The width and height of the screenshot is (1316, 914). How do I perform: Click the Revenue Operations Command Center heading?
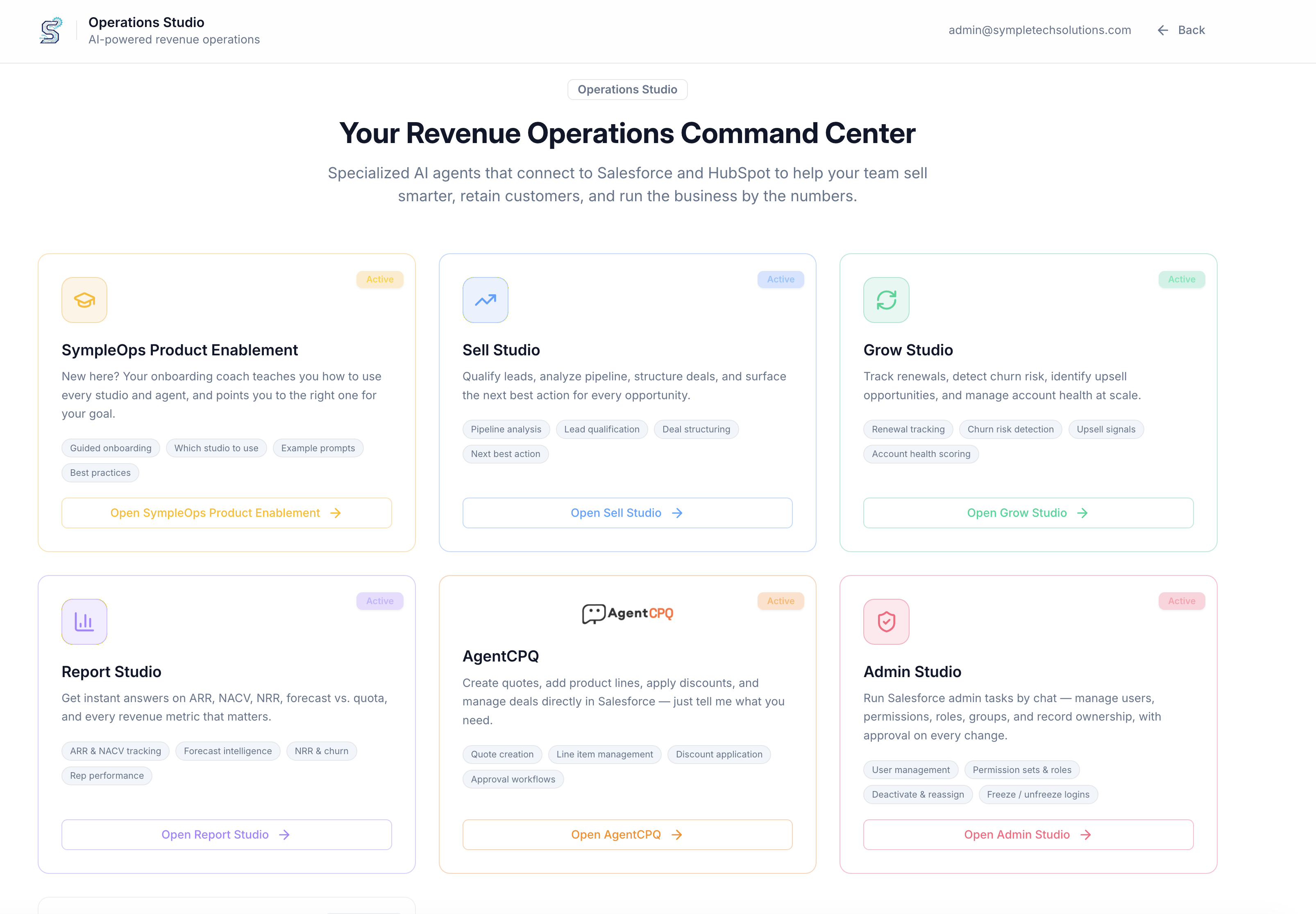(x=627, y=134)
